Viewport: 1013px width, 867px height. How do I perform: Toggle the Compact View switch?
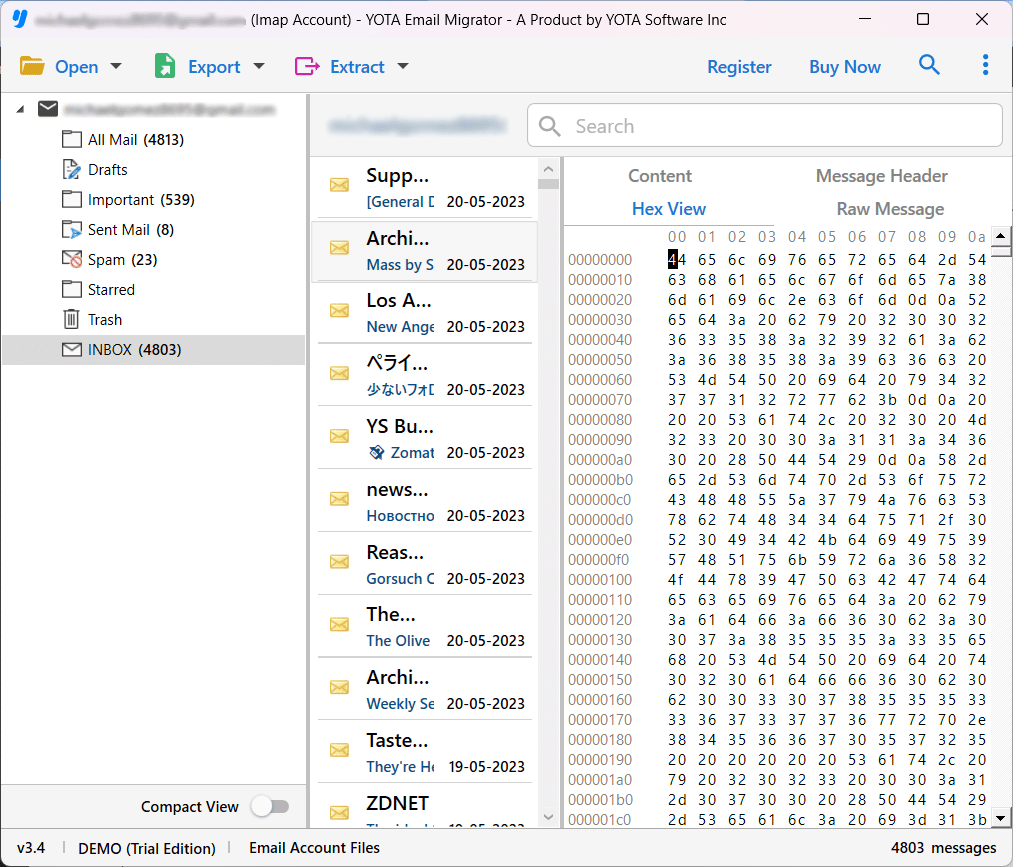point(270,806)
